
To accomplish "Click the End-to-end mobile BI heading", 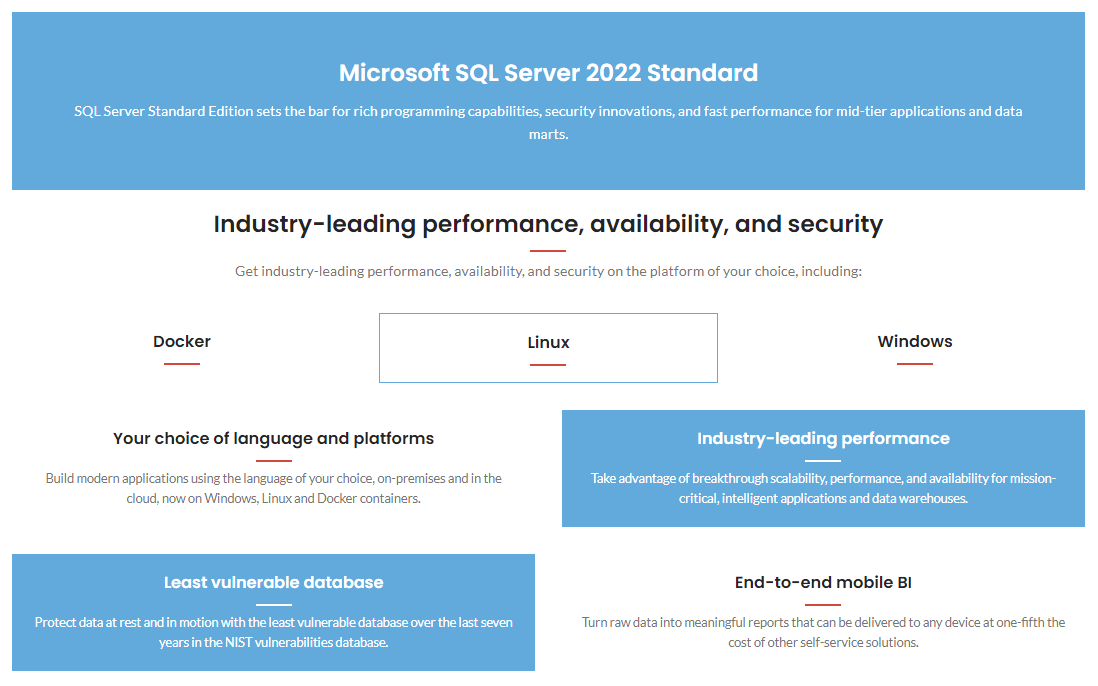I will pyautogui.click(x=824, y=582).
